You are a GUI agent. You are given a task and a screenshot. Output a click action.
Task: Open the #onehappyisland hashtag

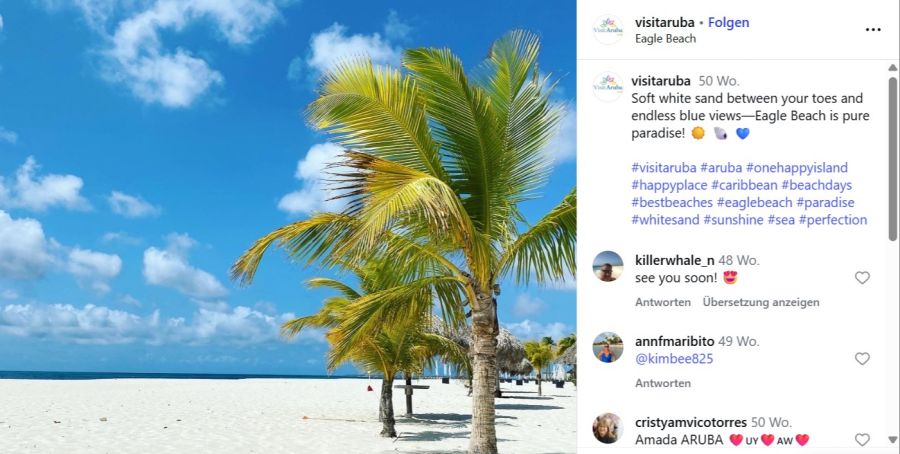tap(797, 168)
